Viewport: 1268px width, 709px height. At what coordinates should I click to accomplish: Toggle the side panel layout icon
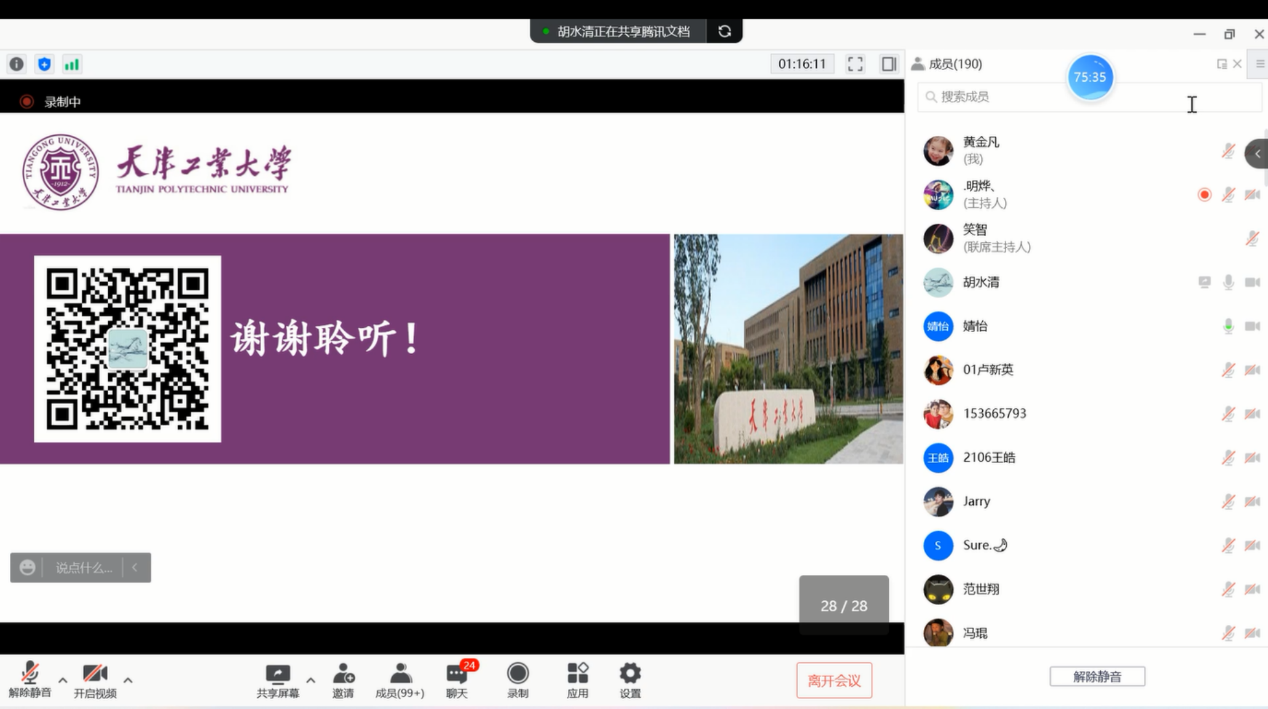888,64
